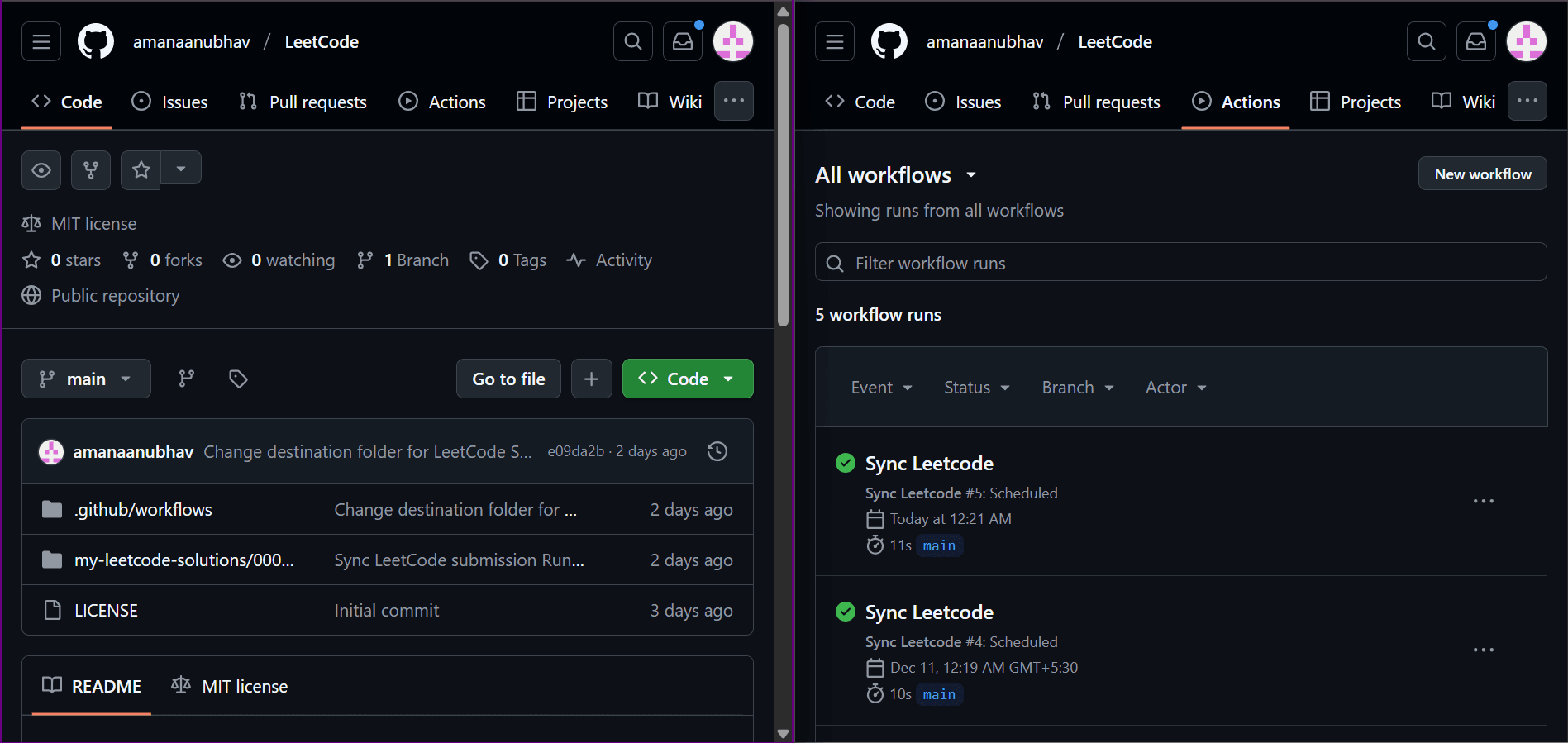Switch to Pull requests tab in left window

point(303,102)
